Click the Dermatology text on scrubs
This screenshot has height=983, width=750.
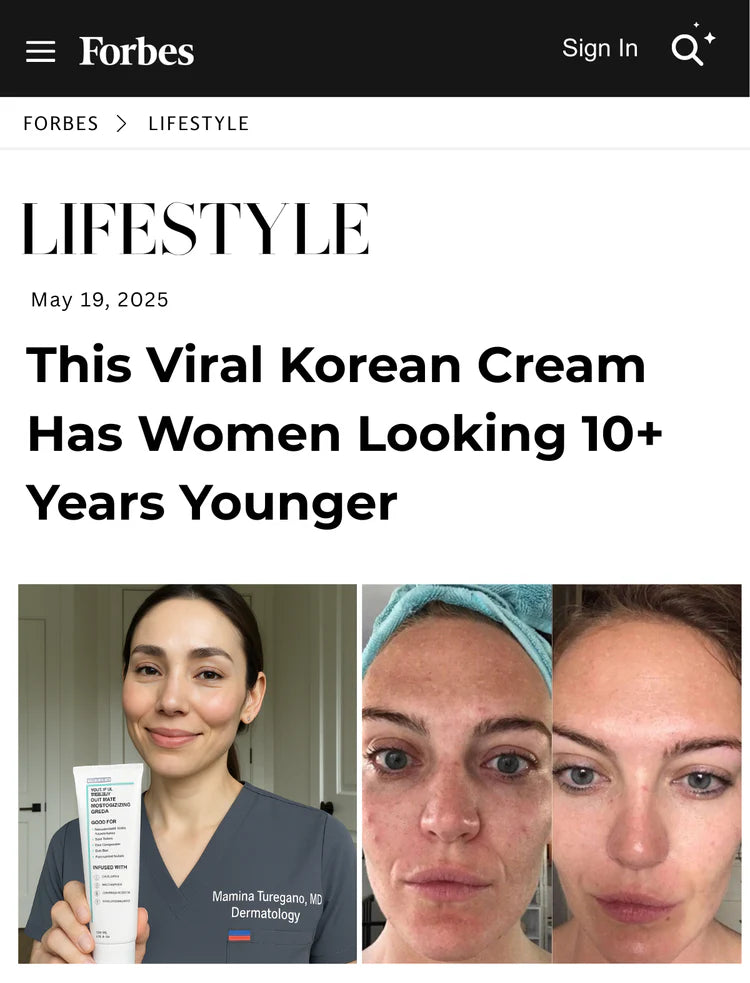[265, 913]
